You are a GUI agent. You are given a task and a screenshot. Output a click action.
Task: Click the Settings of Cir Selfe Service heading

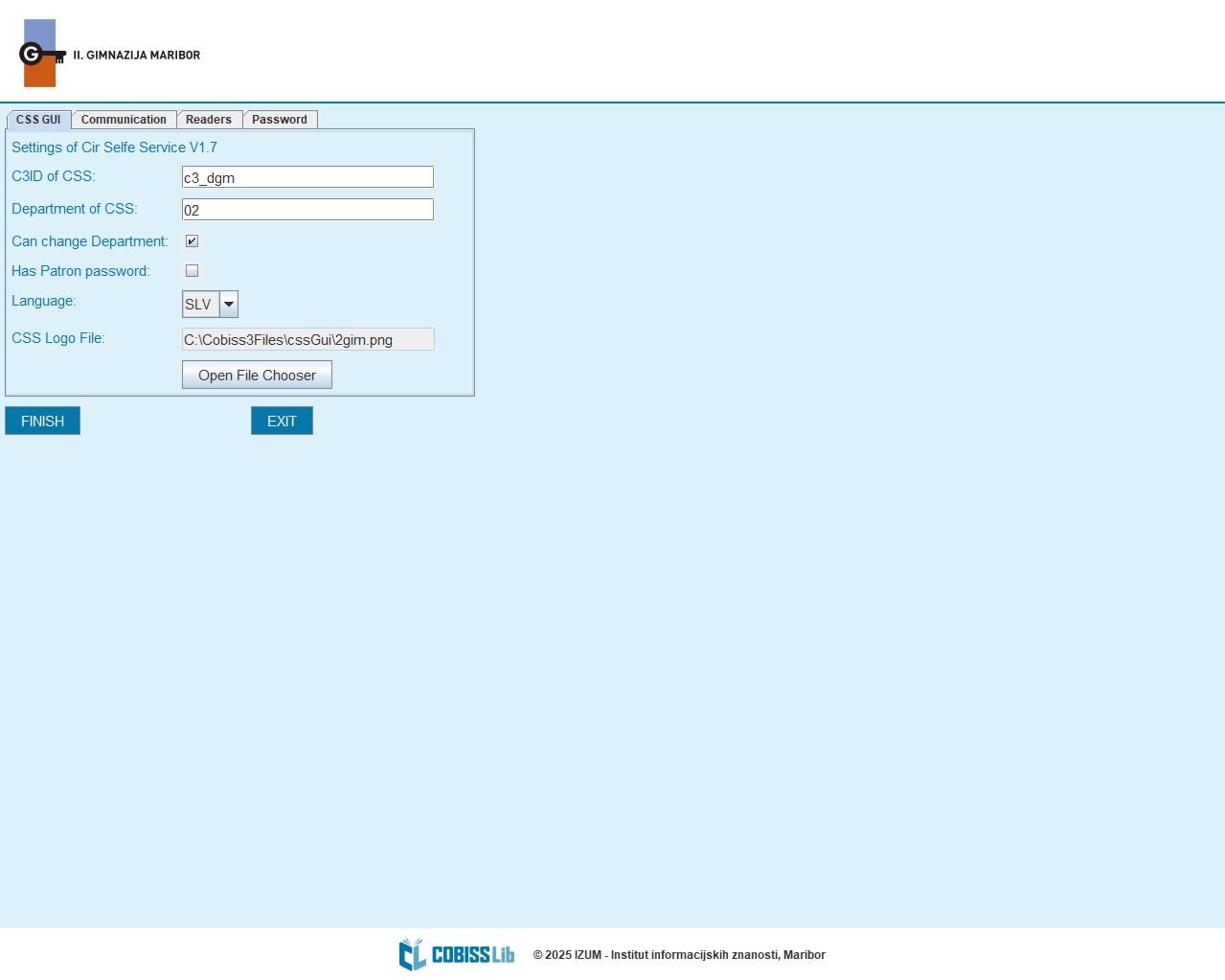click(114, 148)
